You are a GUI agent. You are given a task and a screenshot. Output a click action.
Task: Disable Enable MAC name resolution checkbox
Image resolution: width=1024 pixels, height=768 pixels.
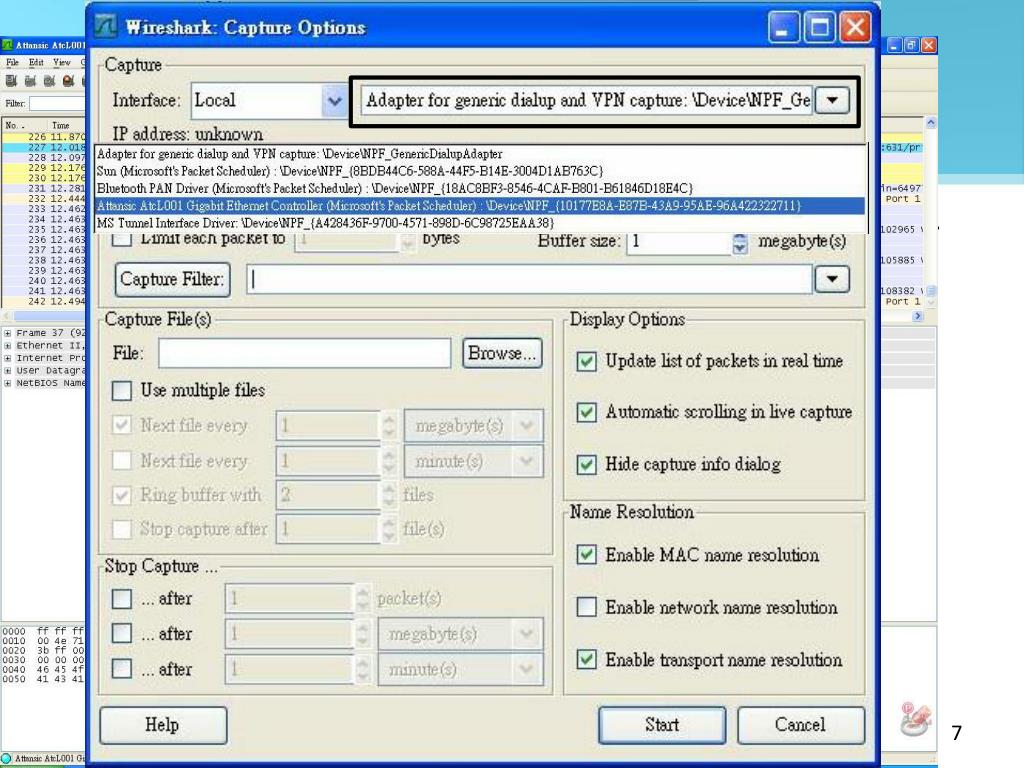click(x=586, y=555)
